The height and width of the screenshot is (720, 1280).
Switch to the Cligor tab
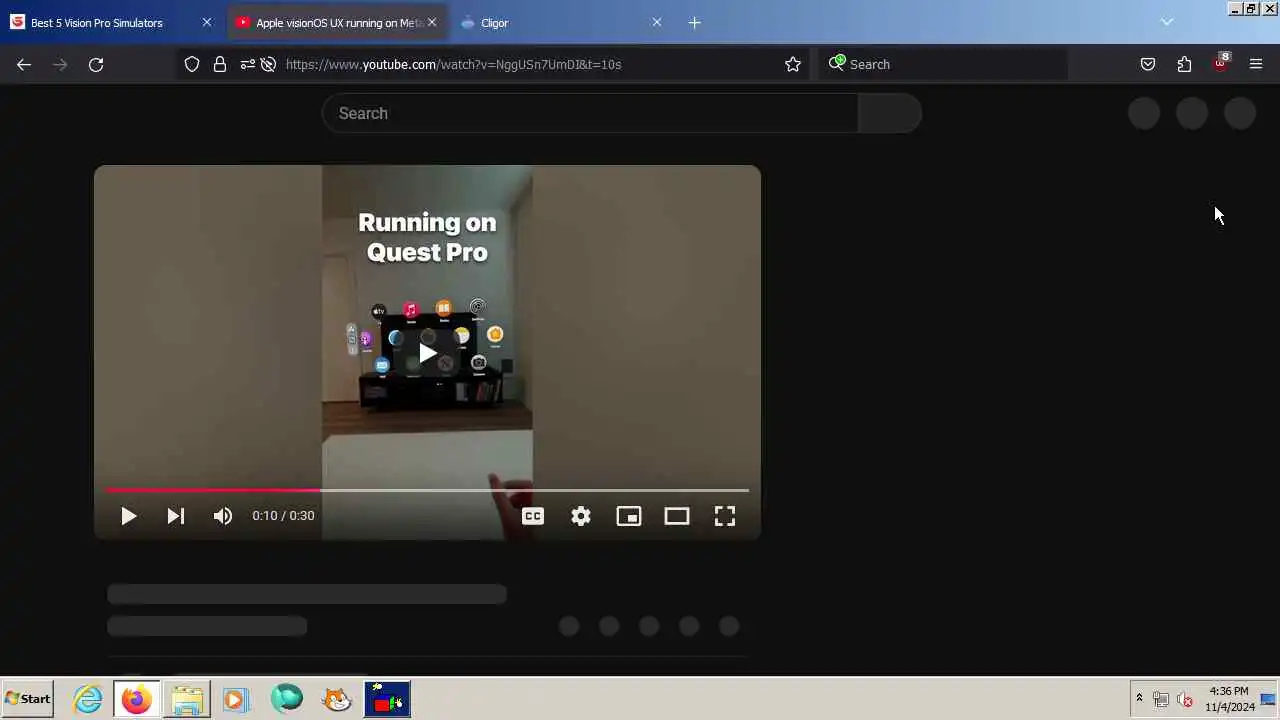click(560, 22)
